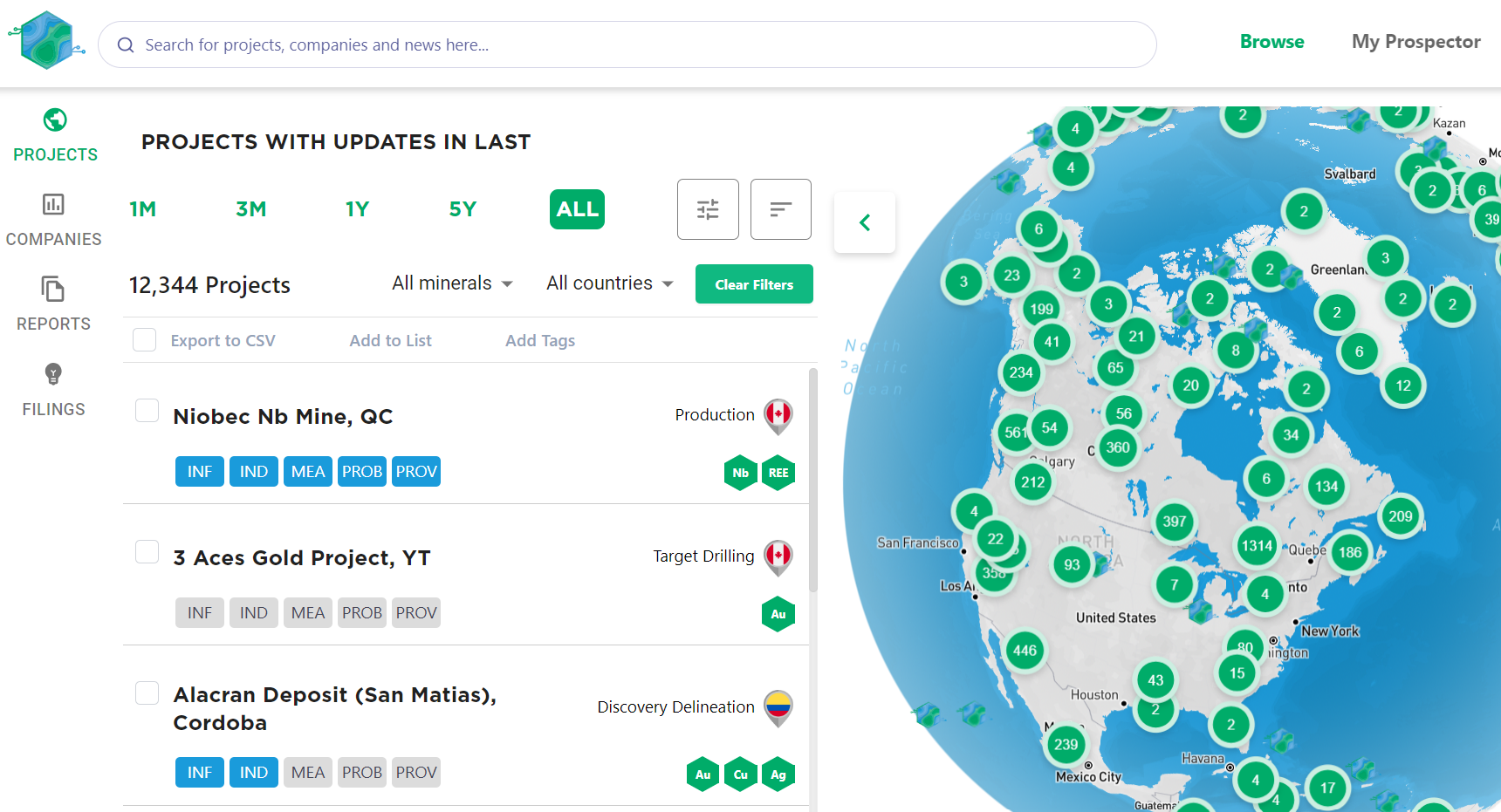
Task: Click Au hexagon on 3 Aces Gold row
Action: (778, 614)
